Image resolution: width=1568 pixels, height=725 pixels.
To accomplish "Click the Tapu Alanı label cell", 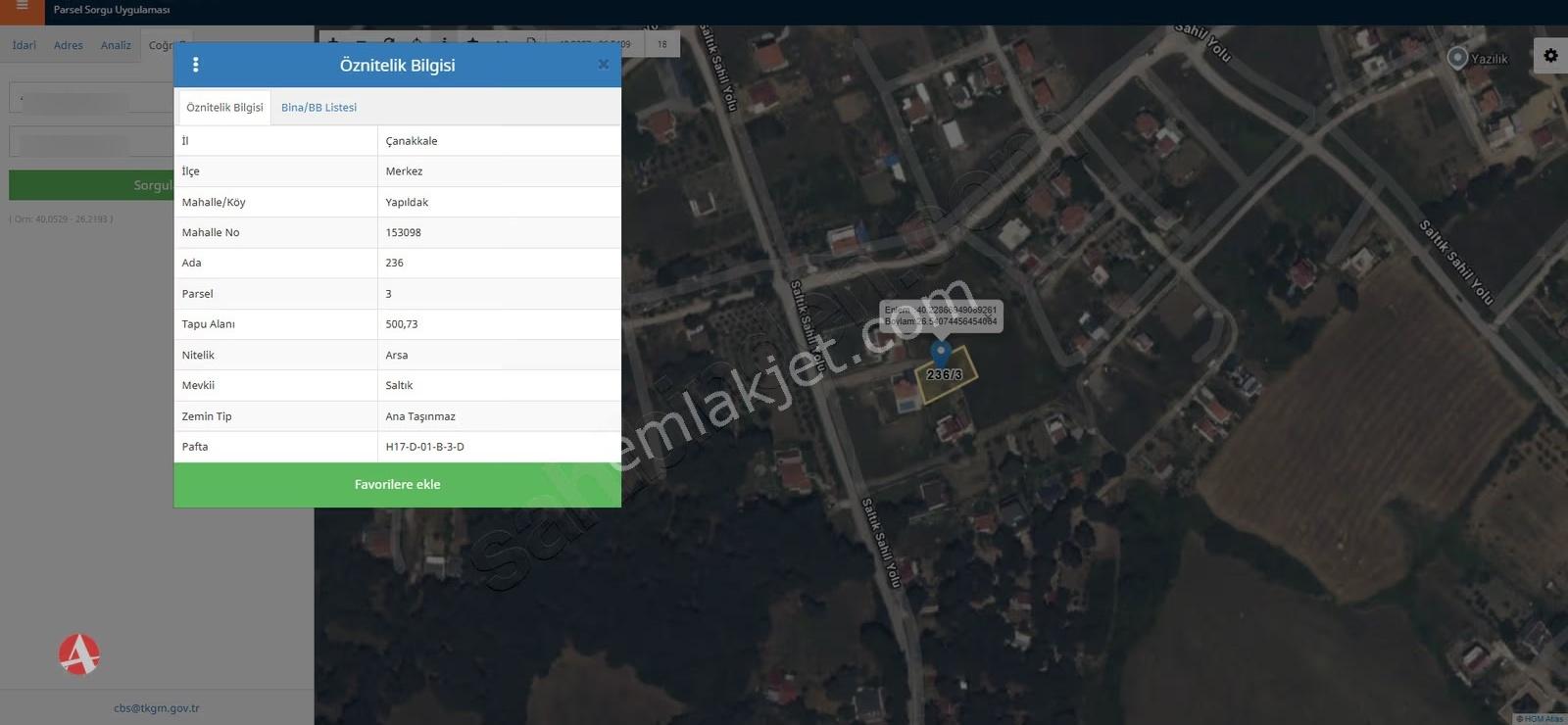I will coord(275,324).
